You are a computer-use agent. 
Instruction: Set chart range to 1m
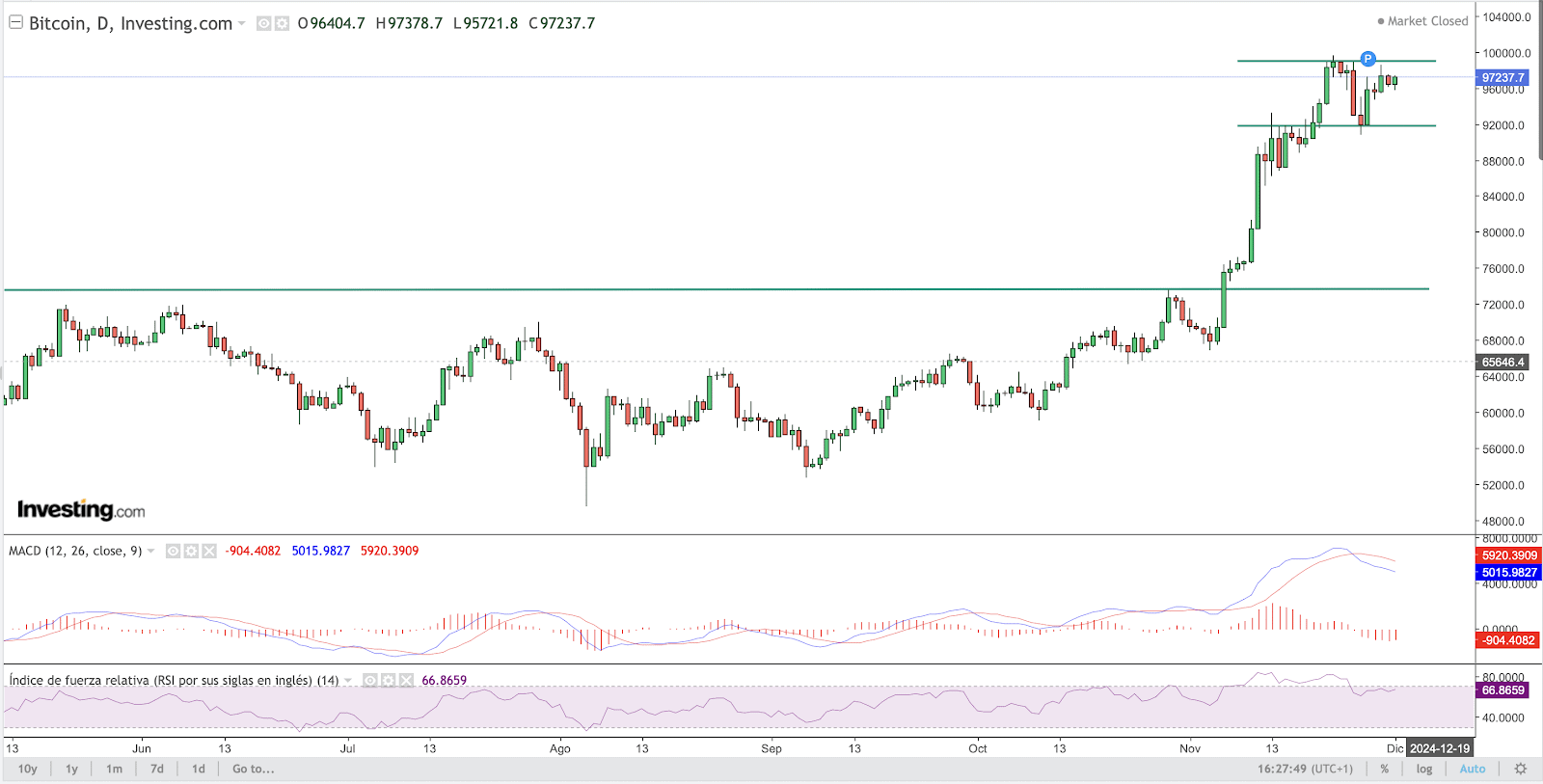[114, 769]
